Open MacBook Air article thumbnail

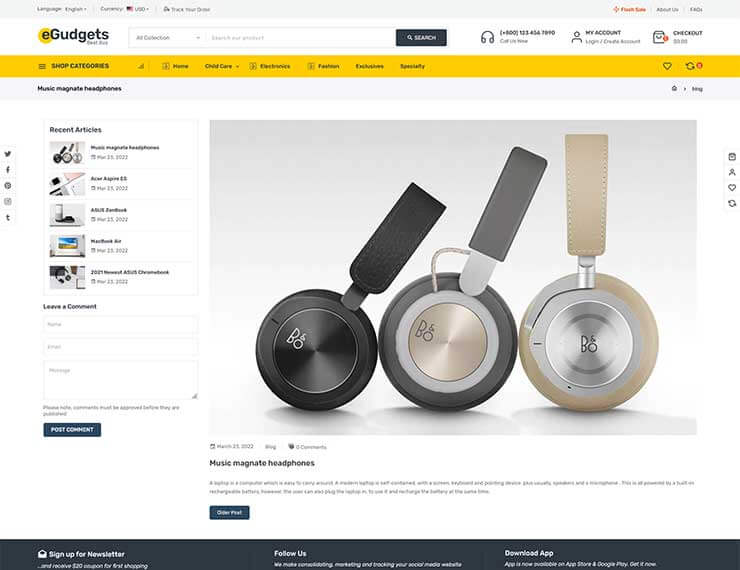pos(67,246)
